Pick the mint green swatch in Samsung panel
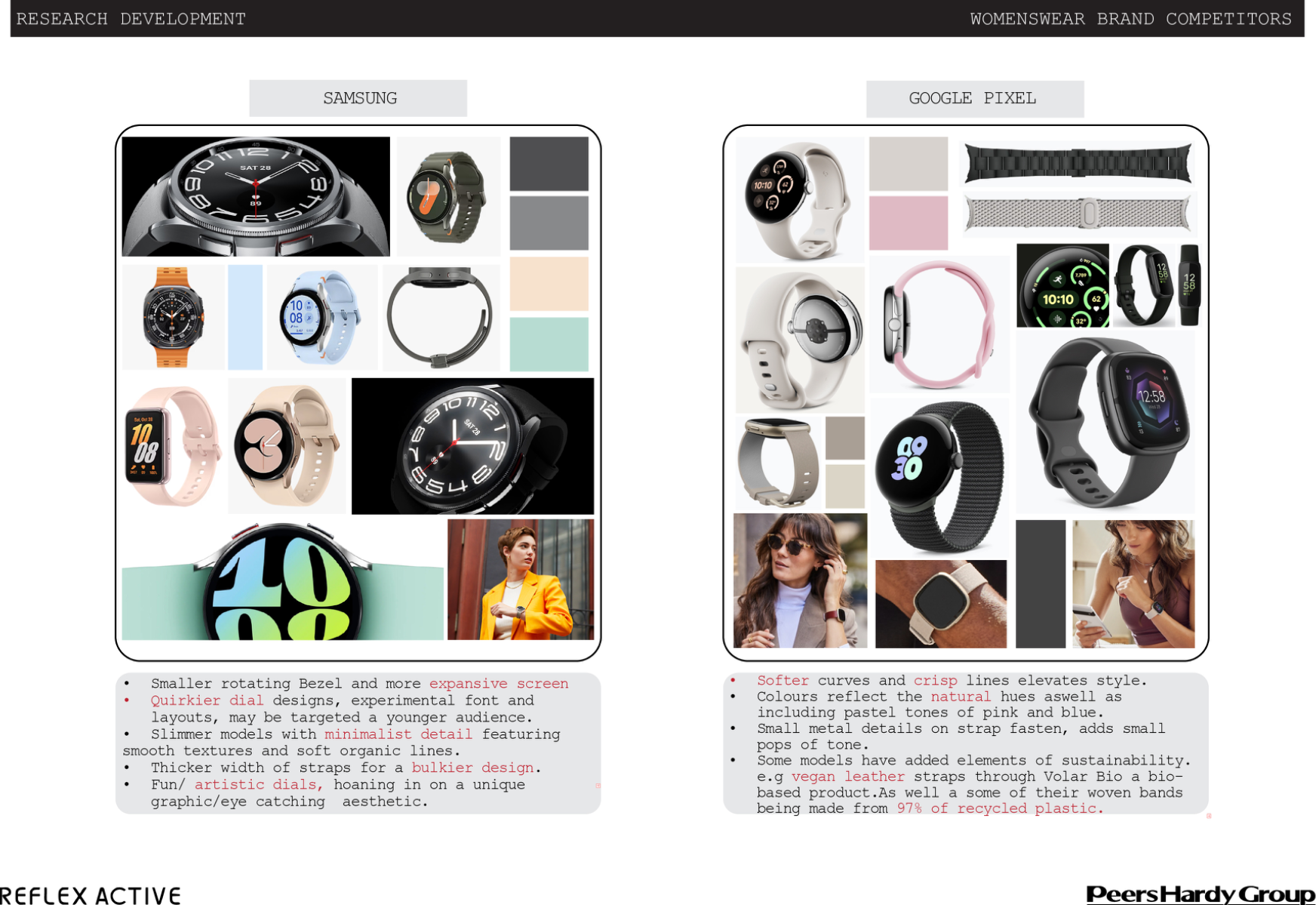The image size is (1316, 905). click(549, 344)
